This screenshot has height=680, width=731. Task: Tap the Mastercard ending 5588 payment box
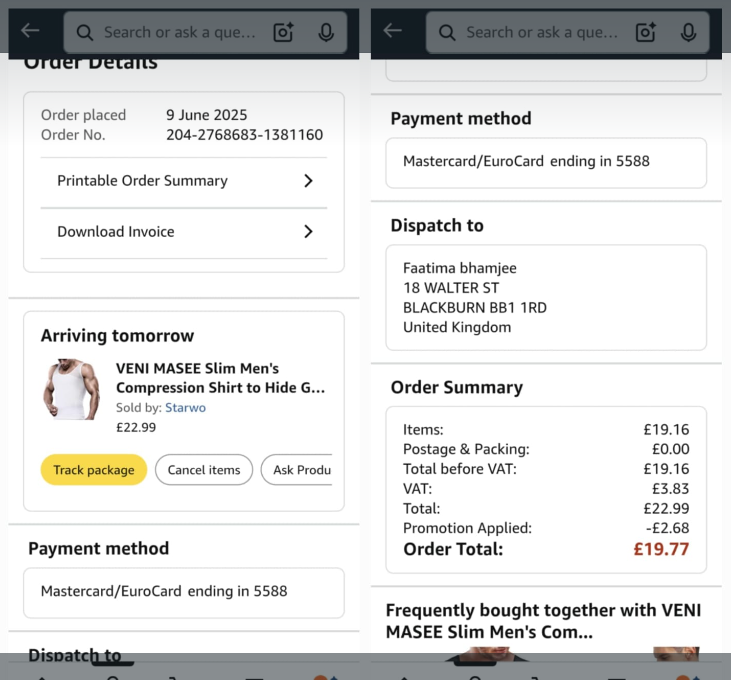(184, 592)
